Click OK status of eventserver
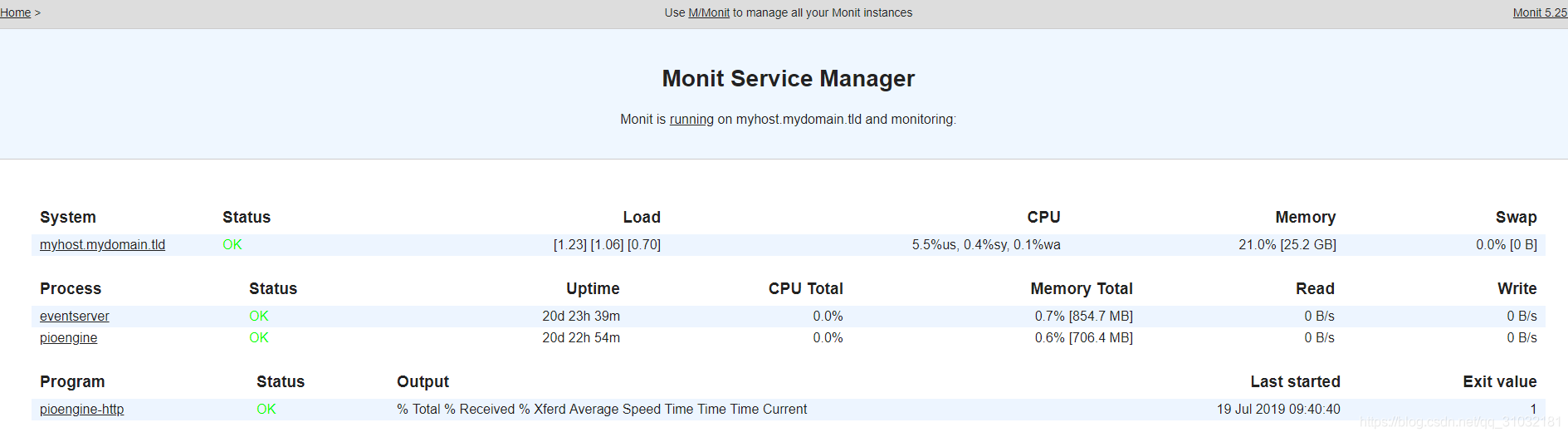 point(259,317)
